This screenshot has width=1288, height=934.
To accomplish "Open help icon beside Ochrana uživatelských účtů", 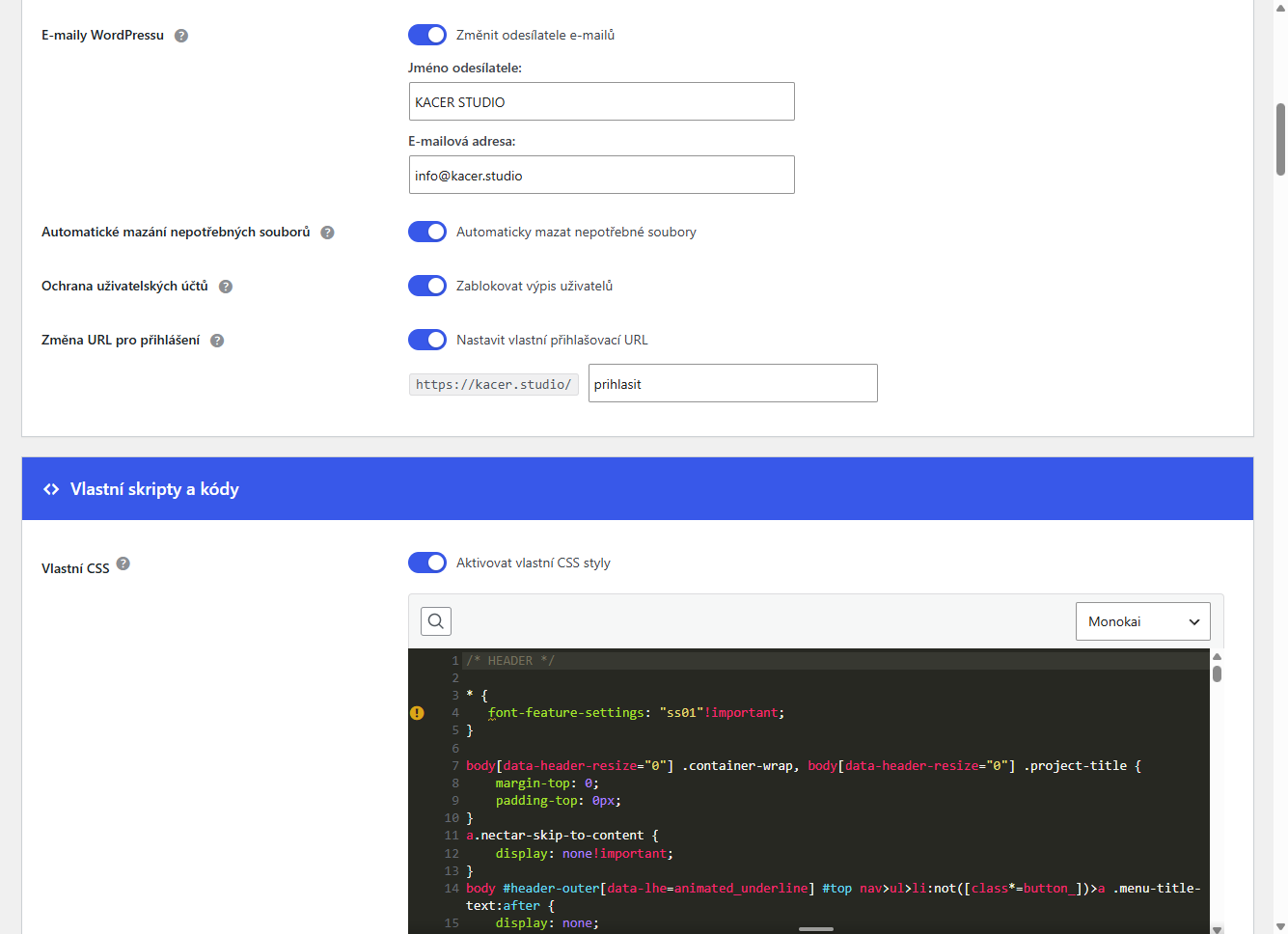I will pyautogui.click(x=226, y=287).
